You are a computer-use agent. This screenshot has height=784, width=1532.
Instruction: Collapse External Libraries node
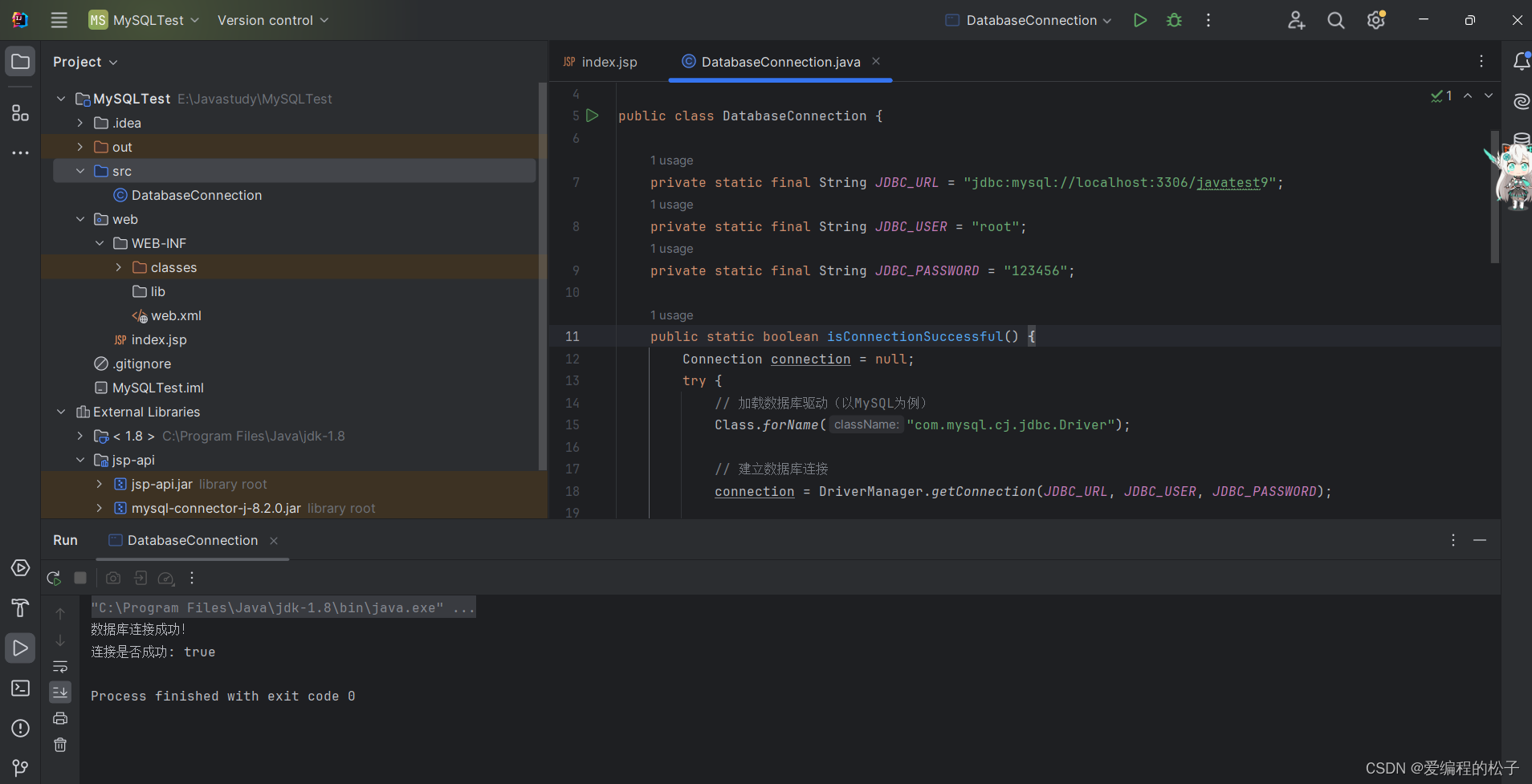(61, 412)
